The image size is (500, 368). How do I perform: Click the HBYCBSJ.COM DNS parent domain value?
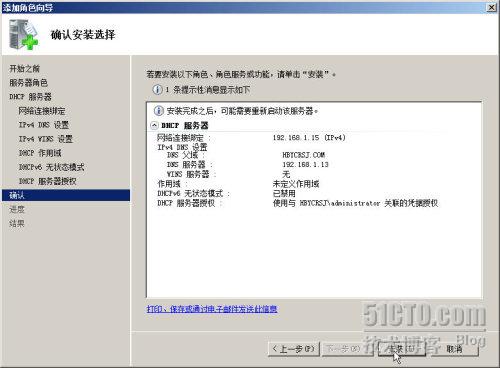pos(304,155)
